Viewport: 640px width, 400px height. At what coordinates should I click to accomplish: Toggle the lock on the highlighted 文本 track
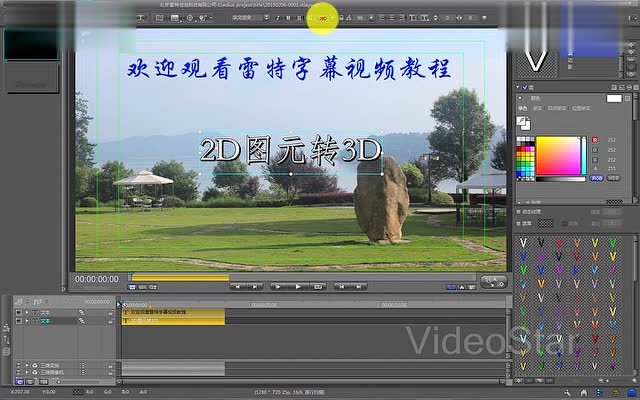coord(111,322)
